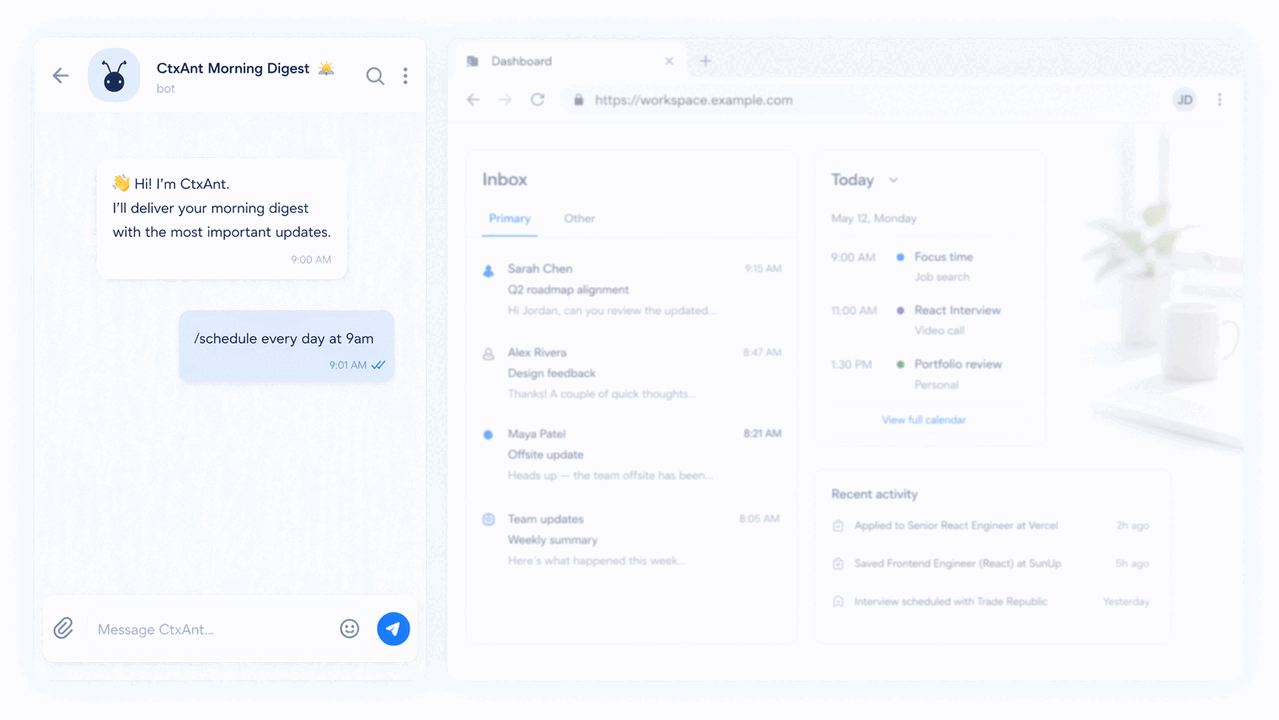The height and width of the screenshot is (720, 1279).
Task: Open the Team updates Weekly summary email
Action: click(x=631, y=540)
